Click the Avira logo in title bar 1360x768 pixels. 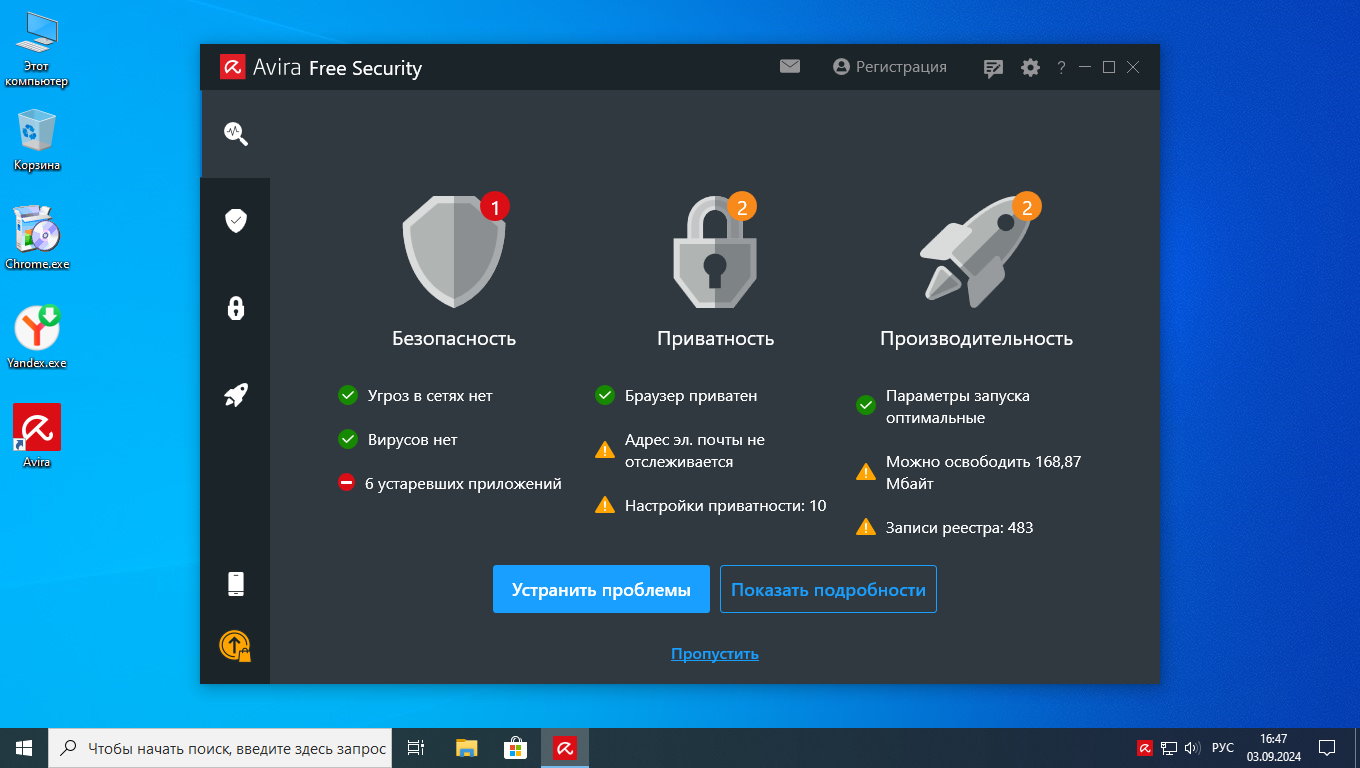233,67
